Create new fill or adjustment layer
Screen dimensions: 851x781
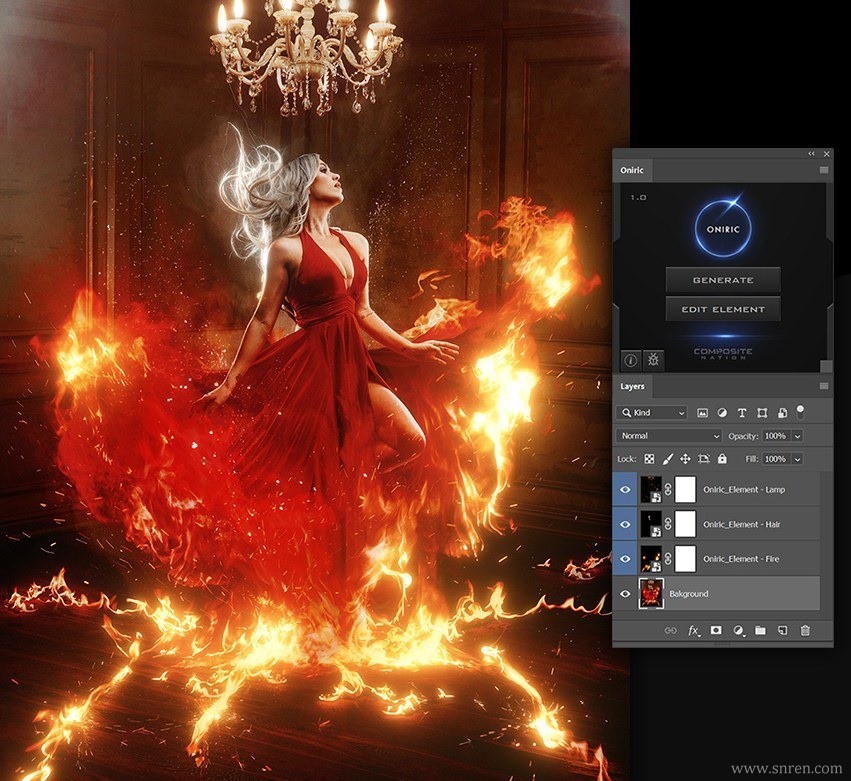point(739,631)
